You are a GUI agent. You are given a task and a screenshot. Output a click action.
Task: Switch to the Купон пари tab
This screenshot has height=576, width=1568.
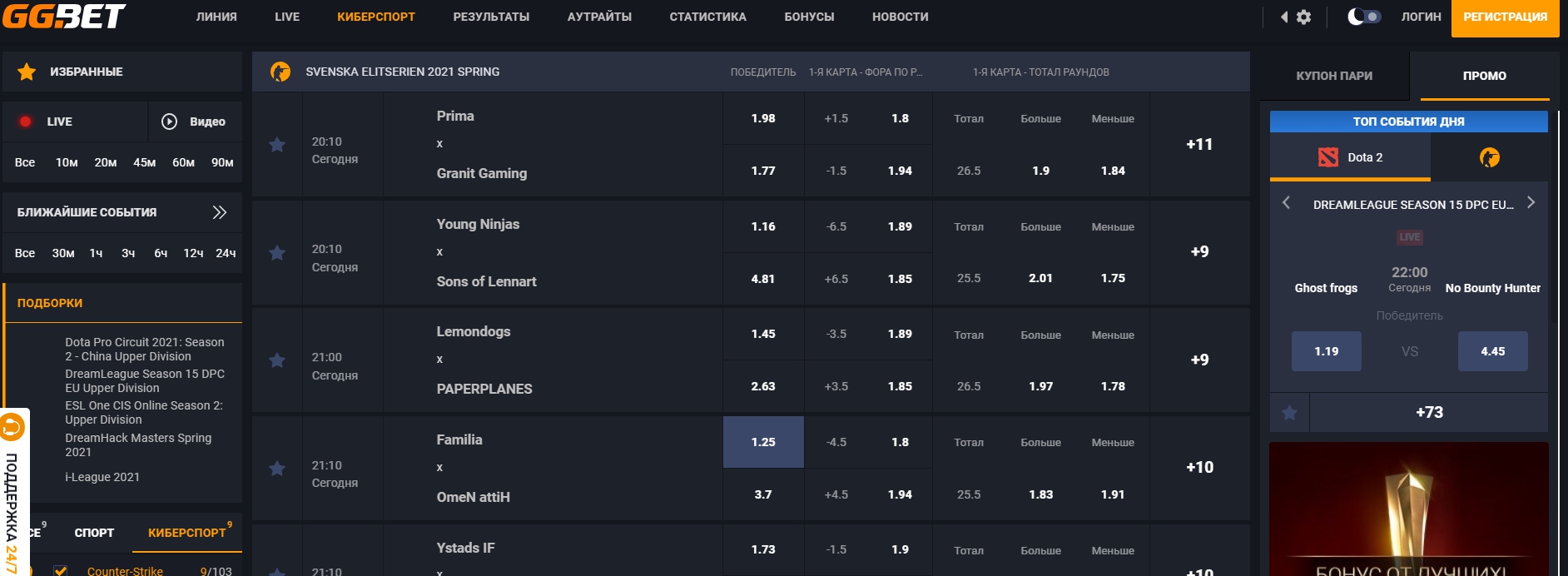coord(1333,76)
